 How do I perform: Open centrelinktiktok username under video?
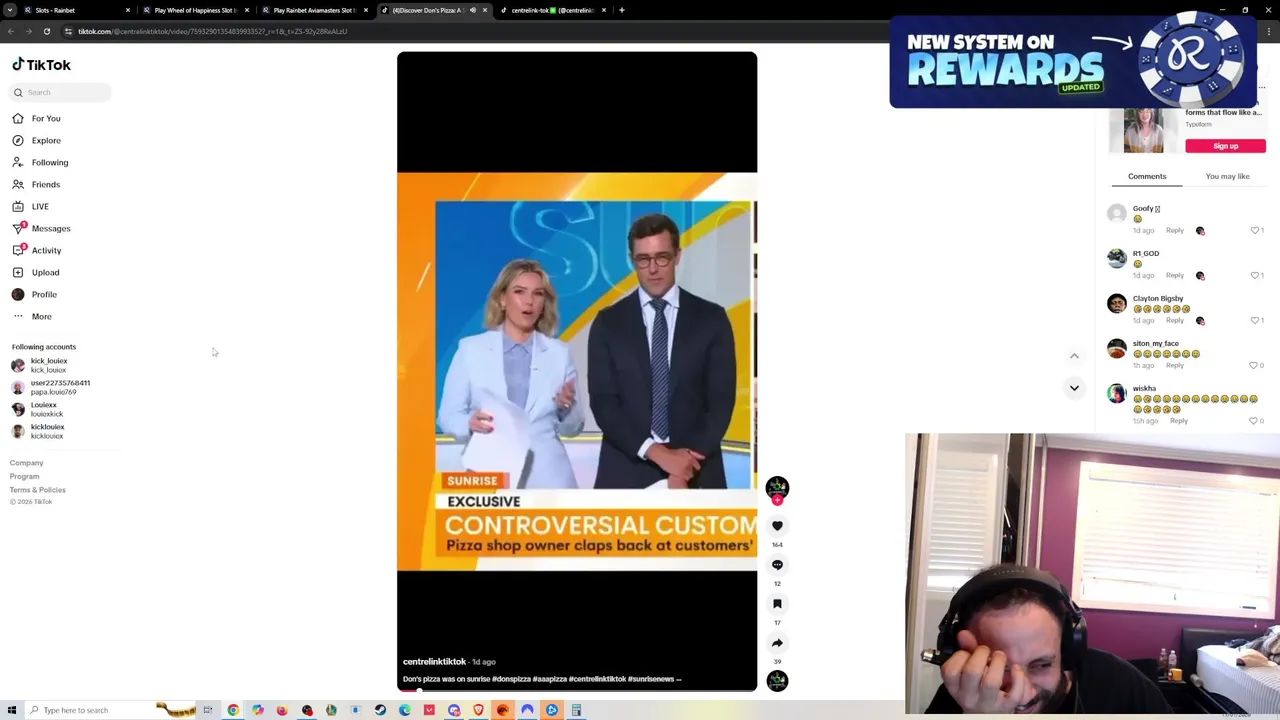click(434, 662)
